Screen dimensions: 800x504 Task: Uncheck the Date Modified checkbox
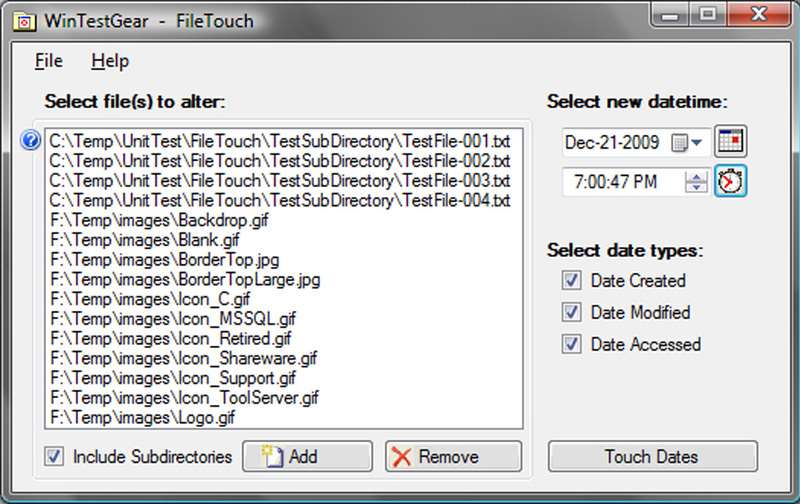(x=571, y=312)
